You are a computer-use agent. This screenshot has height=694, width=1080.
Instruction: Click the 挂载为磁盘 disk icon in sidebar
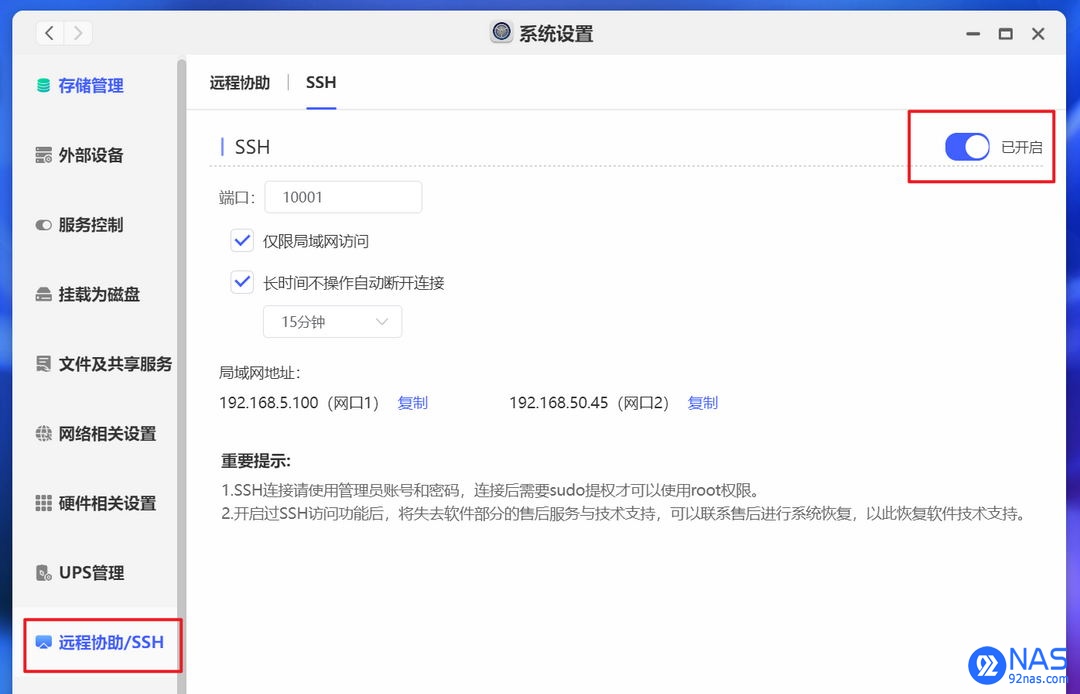[43, 295]
